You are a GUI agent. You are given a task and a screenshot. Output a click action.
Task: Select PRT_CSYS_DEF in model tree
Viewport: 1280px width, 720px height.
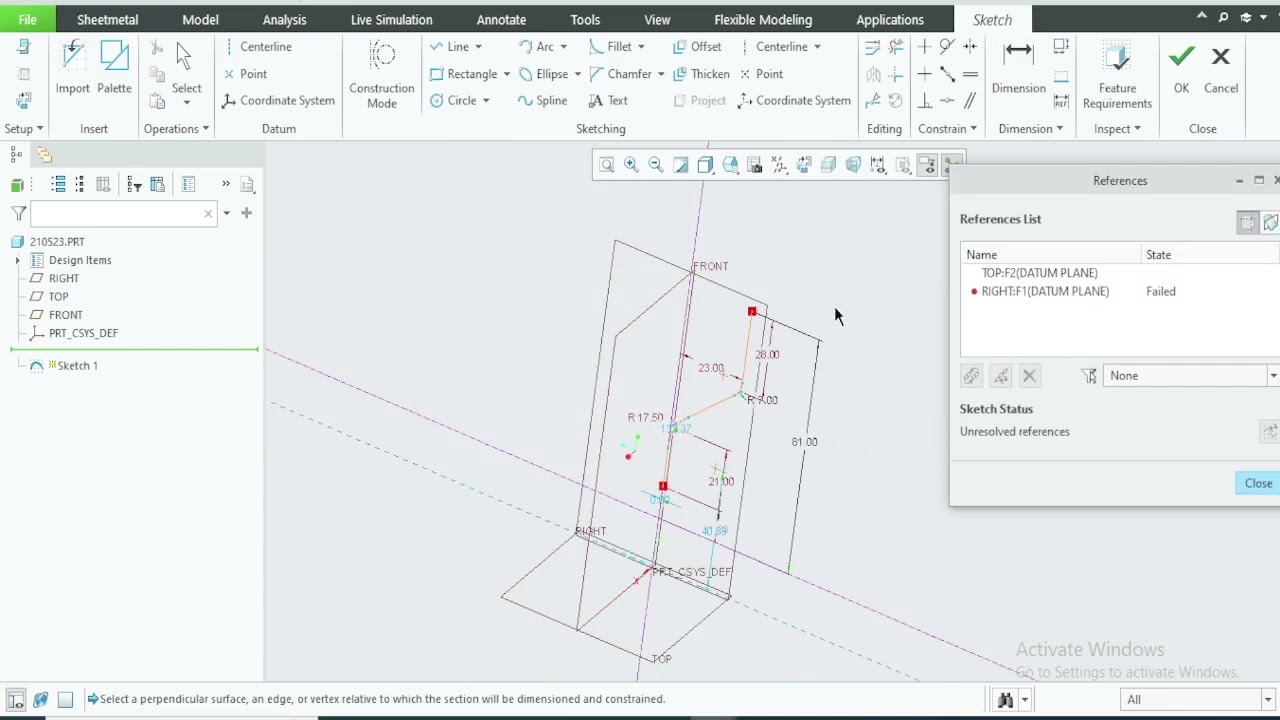click(83, 333)
